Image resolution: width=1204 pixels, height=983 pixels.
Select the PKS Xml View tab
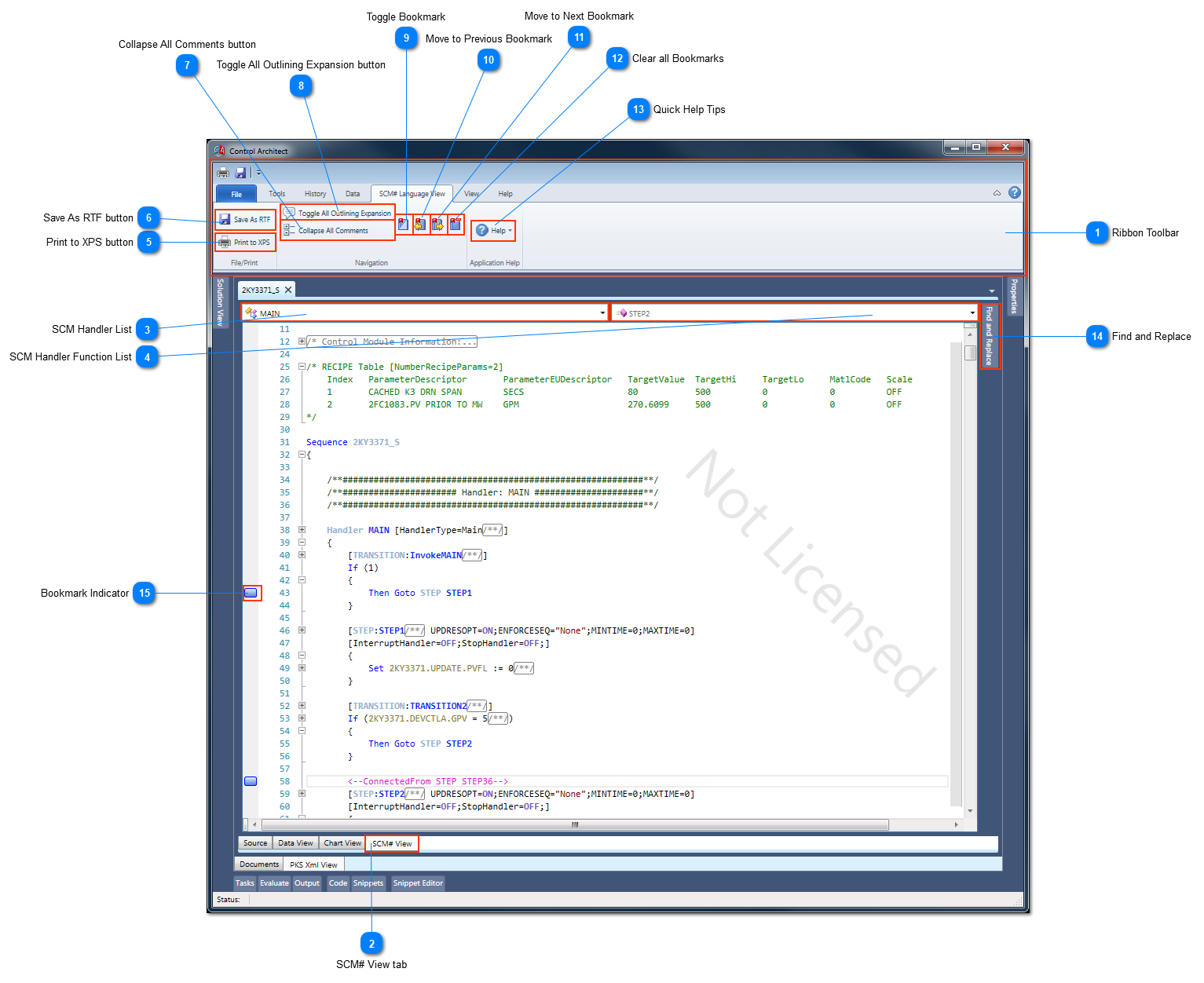[313, 864]
